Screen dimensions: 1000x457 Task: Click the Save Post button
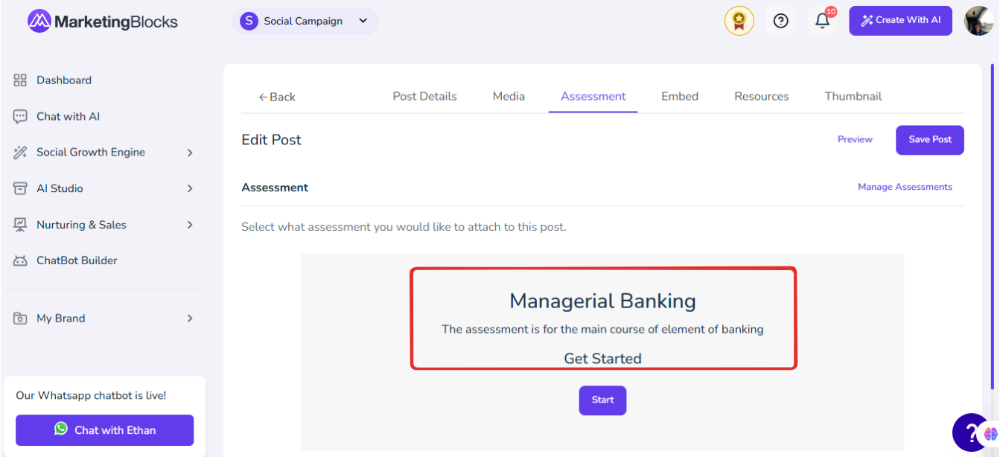[930, 140]
